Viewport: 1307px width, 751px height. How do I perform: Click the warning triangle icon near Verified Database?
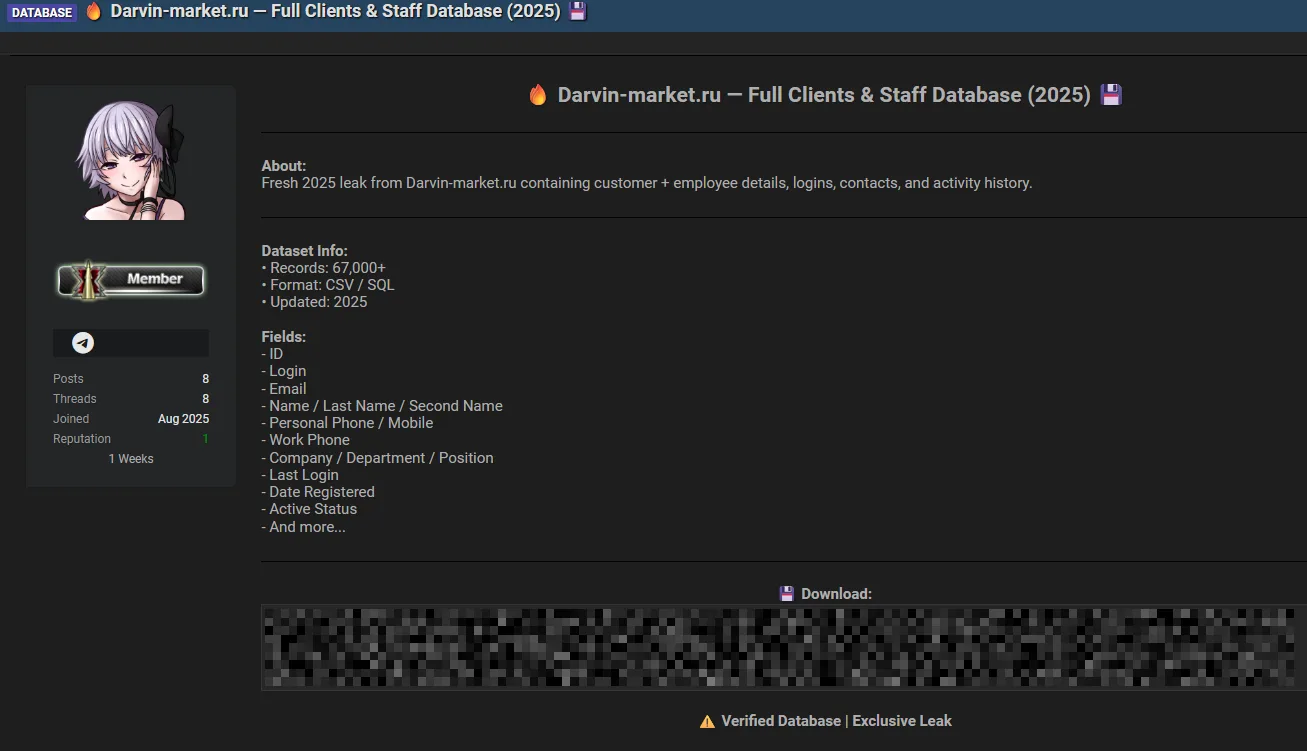tap(707, 721)
